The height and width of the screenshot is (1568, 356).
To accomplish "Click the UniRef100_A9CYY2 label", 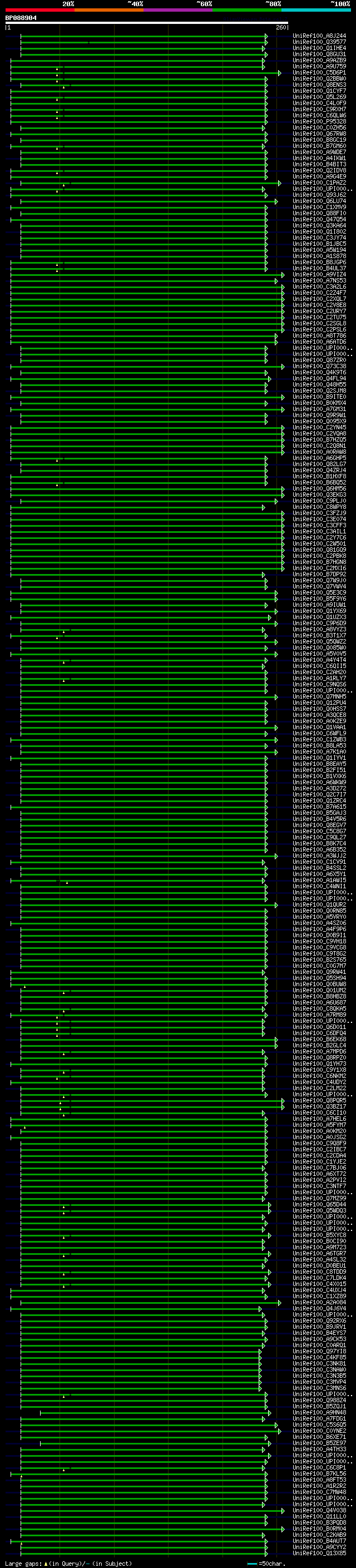I will [319, 1547].
